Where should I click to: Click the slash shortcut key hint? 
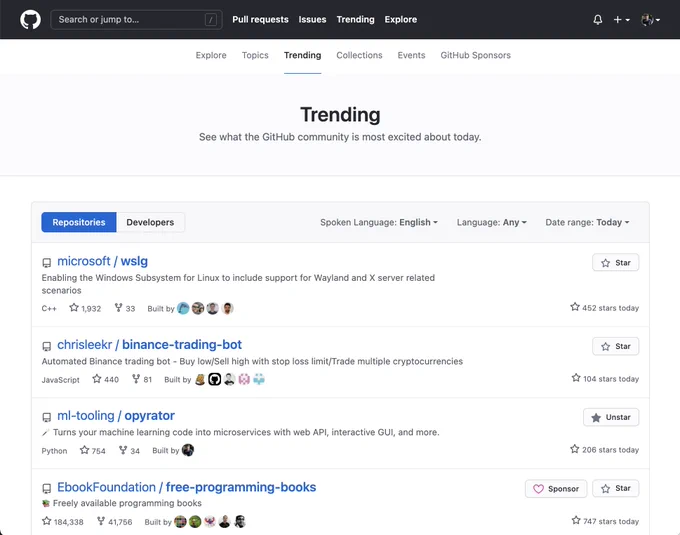pos(211,20)
